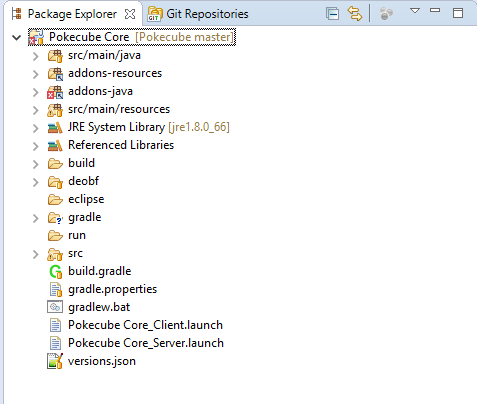Screen dimensions: 477x404
Task: Click the gradlew.bat batch file icon
Action: click(x=55, y=307)
